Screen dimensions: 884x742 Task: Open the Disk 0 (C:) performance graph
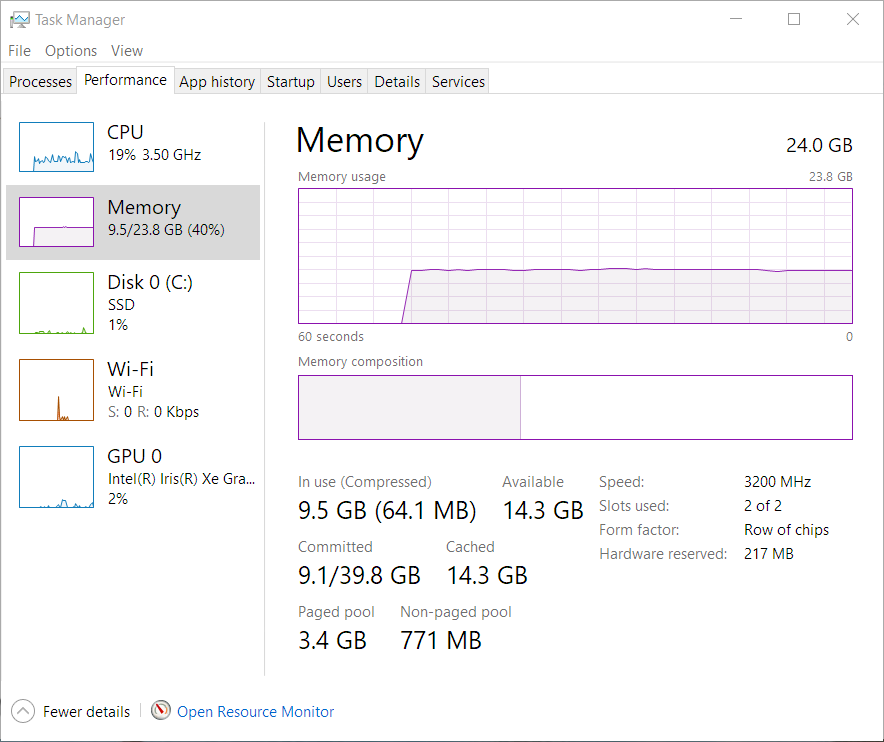pos(56,303)
